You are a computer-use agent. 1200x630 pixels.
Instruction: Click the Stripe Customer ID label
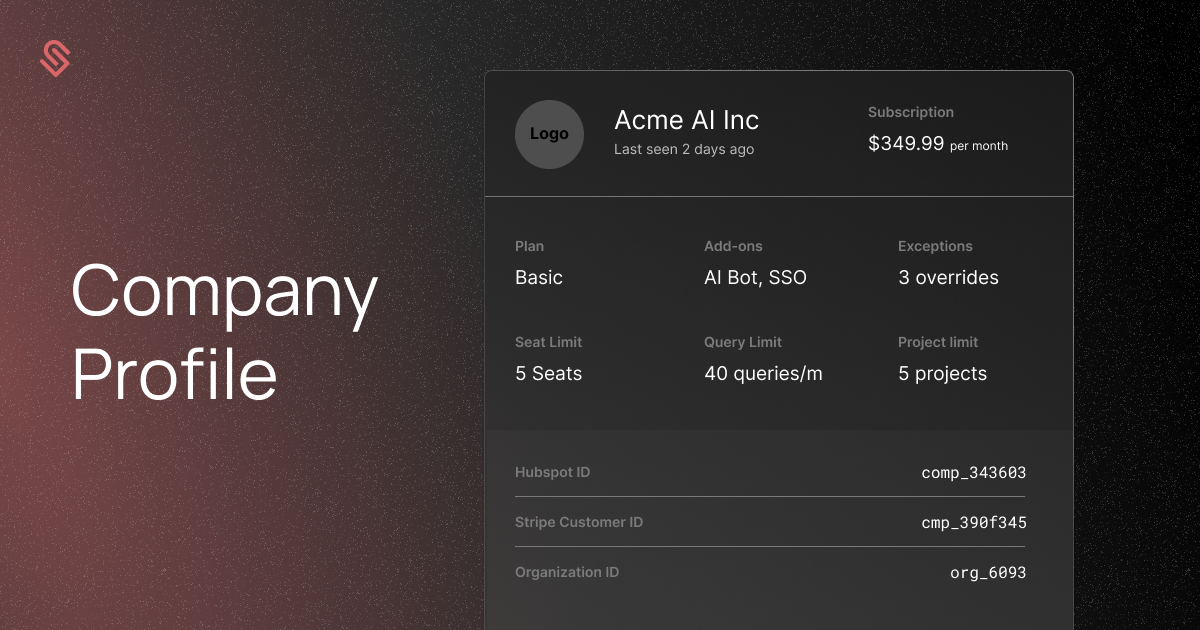[x=579, y=522]
